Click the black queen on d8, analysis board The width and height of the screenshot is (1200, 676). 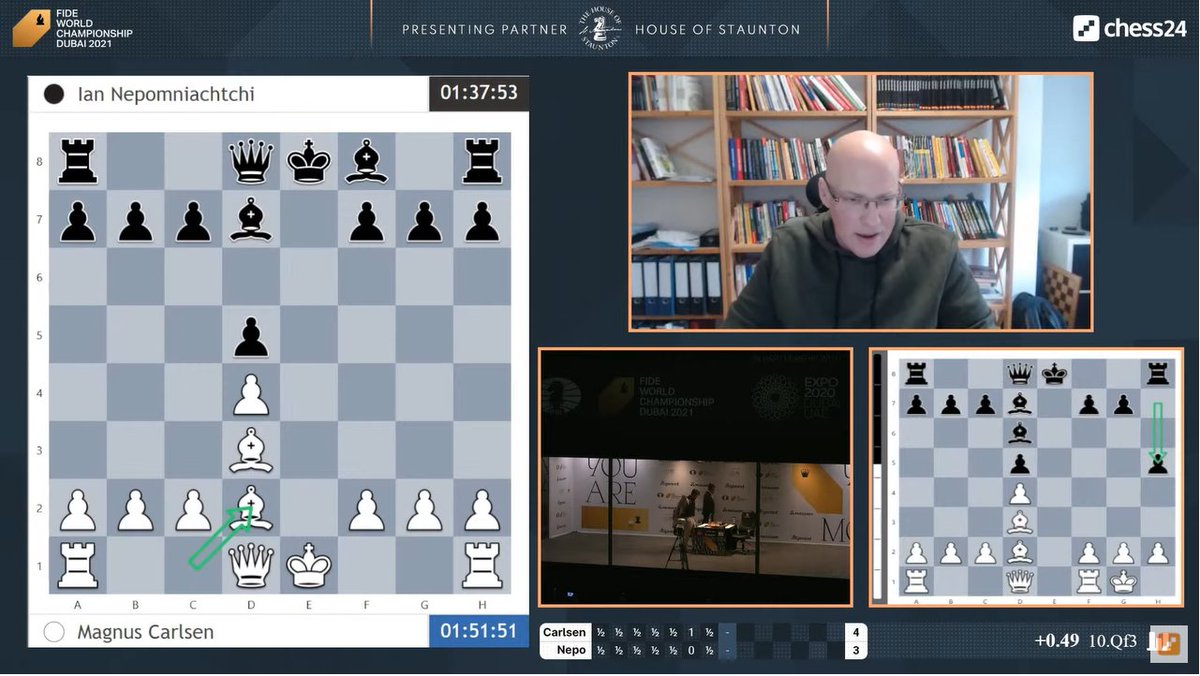(x=1020, y=374)
